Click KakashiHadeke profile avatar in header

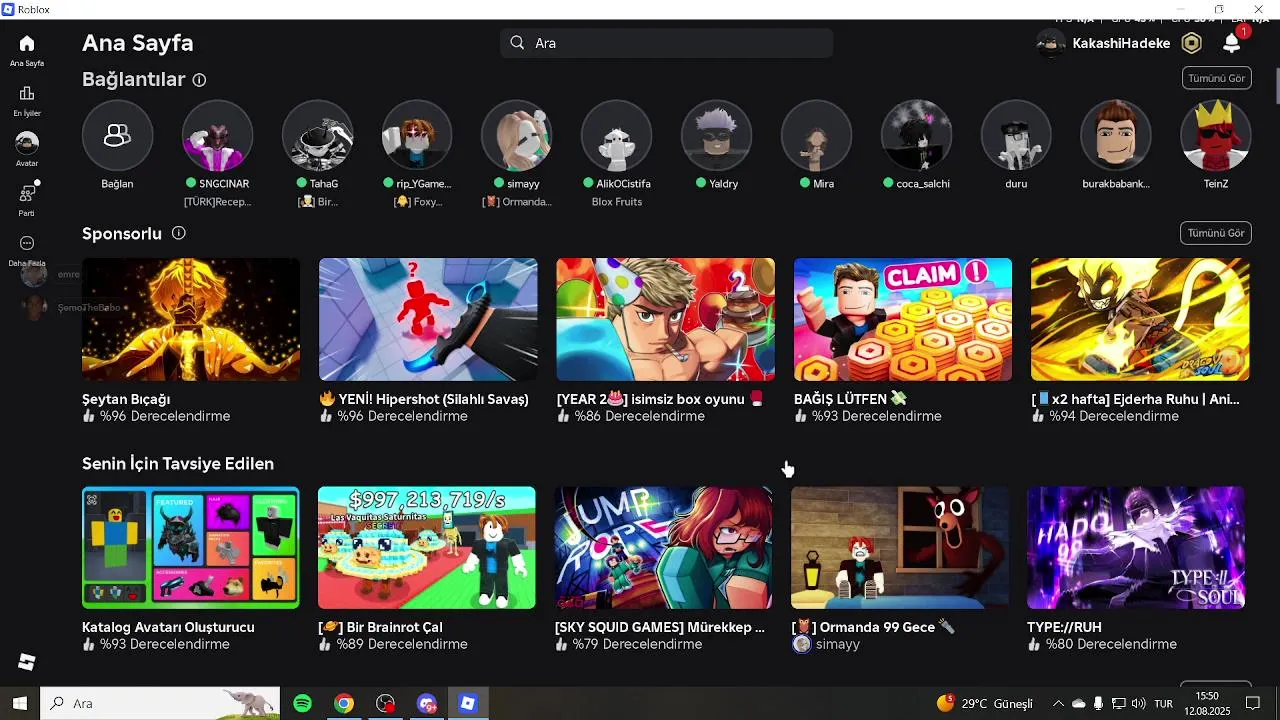[1050, 43]
